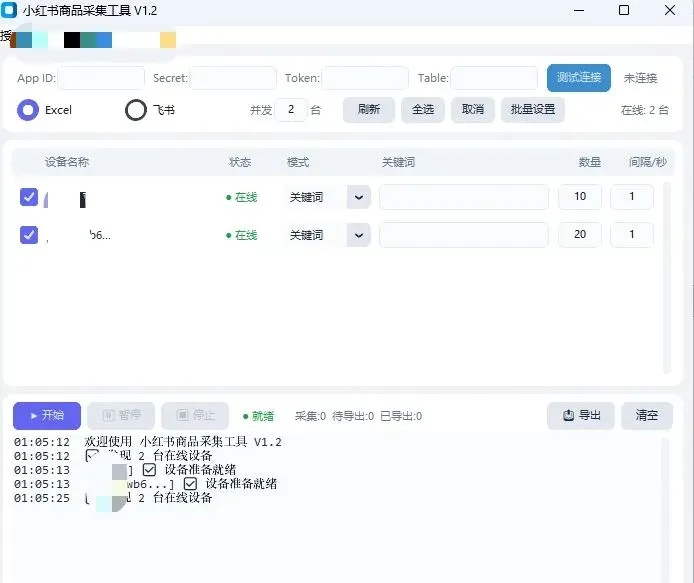Click the 模式 column header
The image size is (694, 583).
(298, 162)
